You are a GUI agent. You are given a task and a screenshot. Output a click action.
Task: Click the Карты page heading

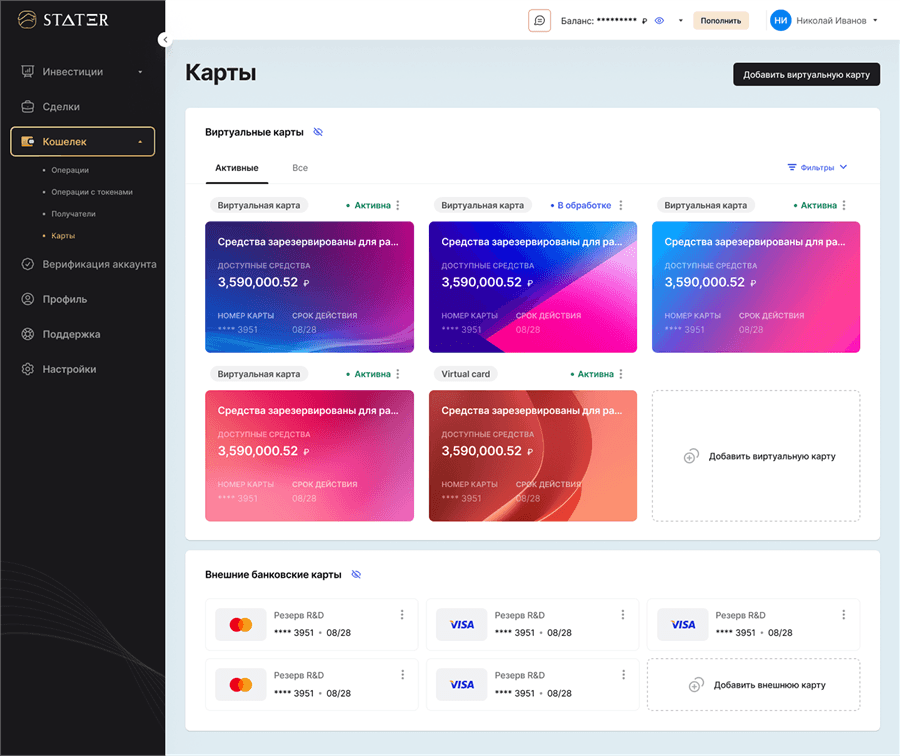coord(221,73)
